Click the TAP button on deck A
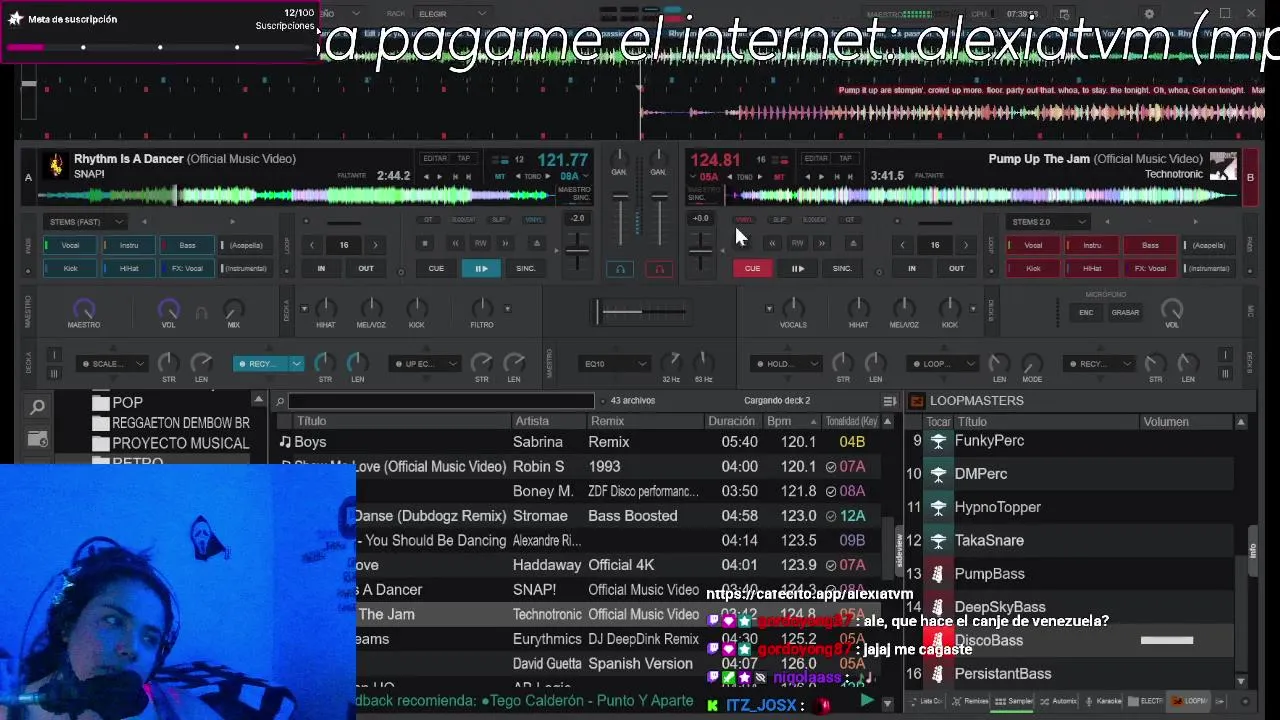 tap(464, 158)
